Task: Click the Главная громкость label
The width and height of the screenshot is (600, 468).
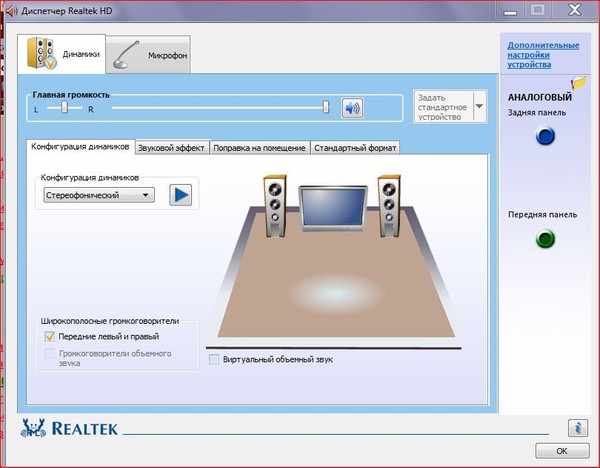Action: 71,95
